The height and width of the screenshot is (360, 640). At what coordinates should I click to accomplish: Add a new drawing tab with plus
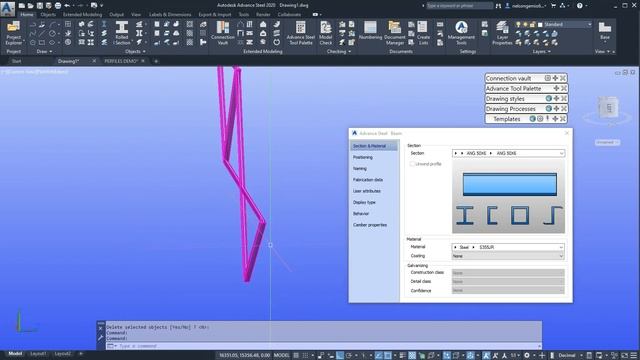click(x=156, y=61)
